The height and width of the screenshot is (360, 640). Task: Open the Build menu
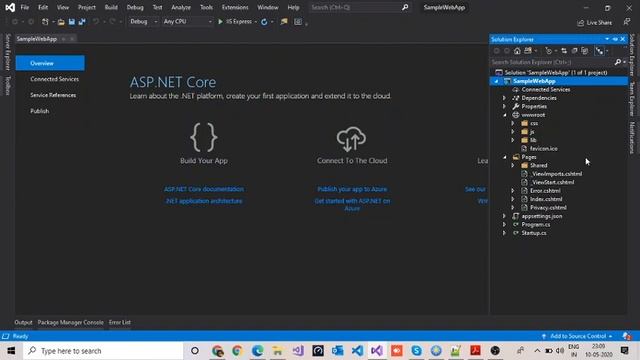[x=111, y=7]
